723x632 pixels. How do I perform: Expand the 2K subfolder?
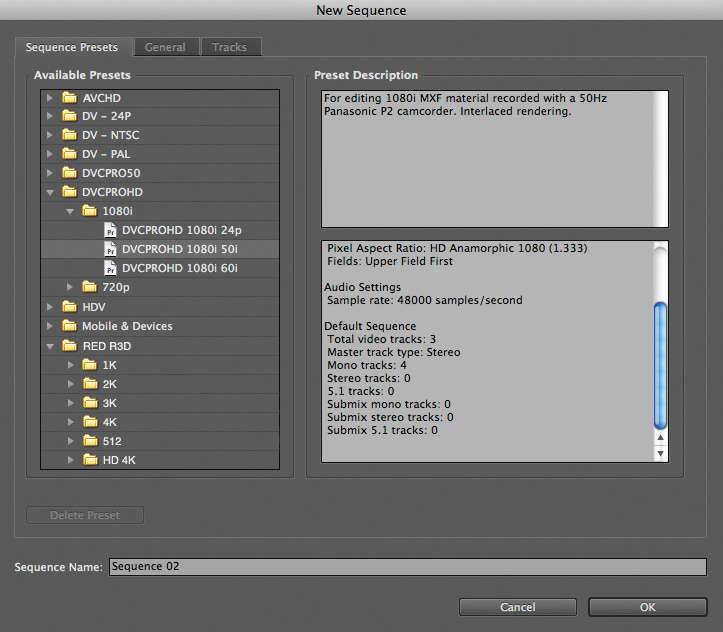71,384
